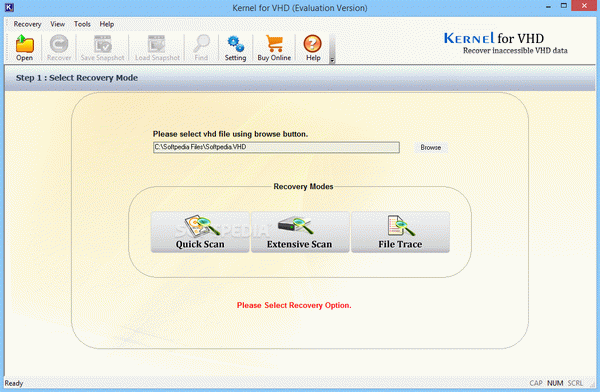Click the 'Step 1 : Select Recovery Mode' heading

click(77, 78)
